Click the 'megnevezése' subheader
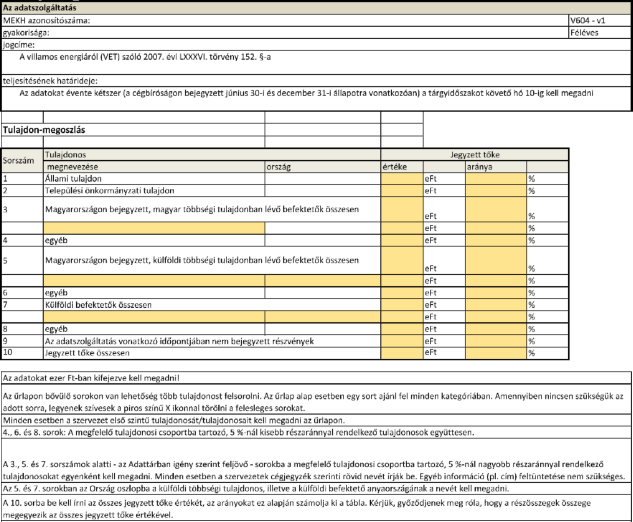Viewport: 633px width, 522px height. coord(154,167)
